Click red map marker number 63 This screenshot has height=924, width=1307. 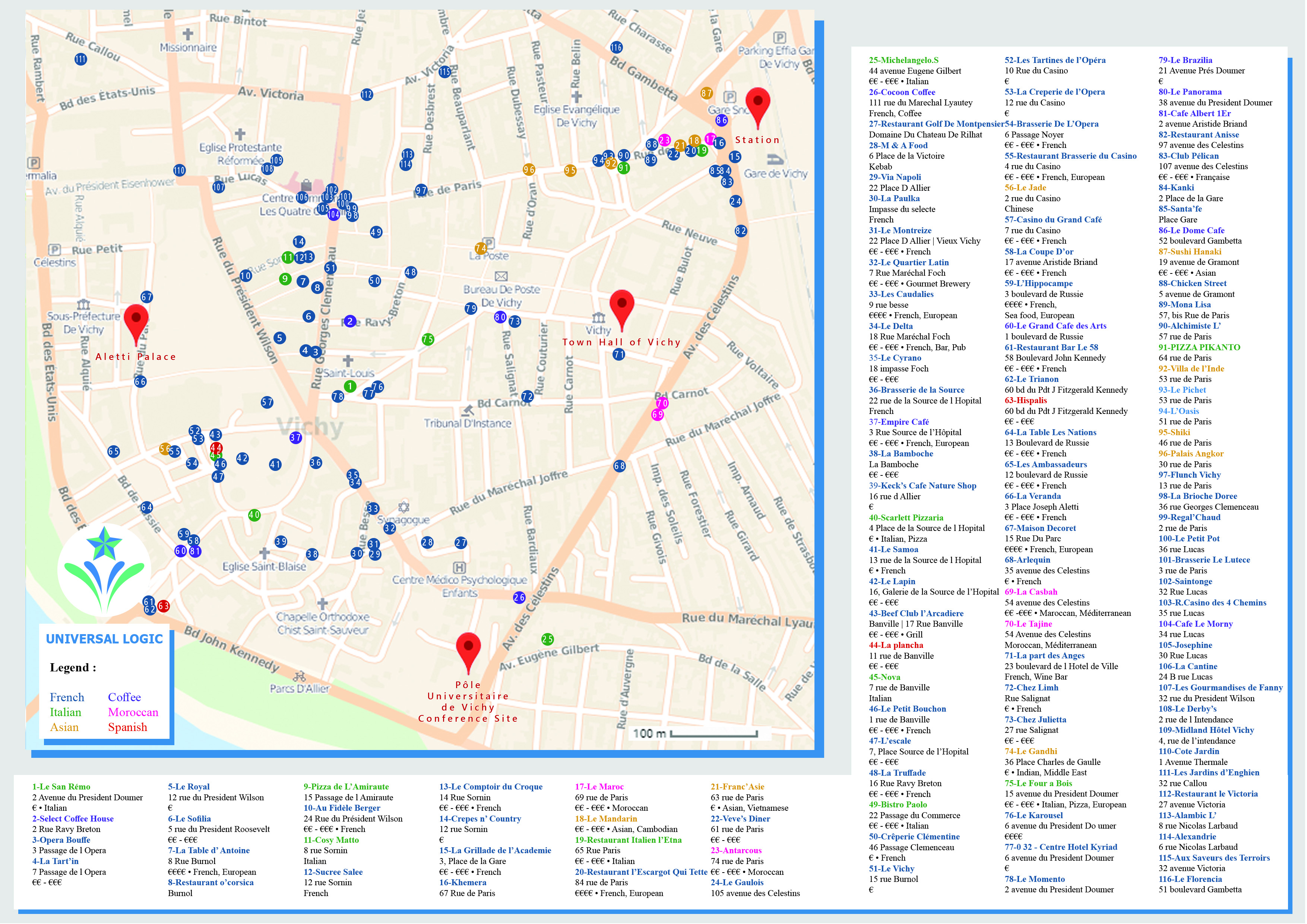(163, 606)
